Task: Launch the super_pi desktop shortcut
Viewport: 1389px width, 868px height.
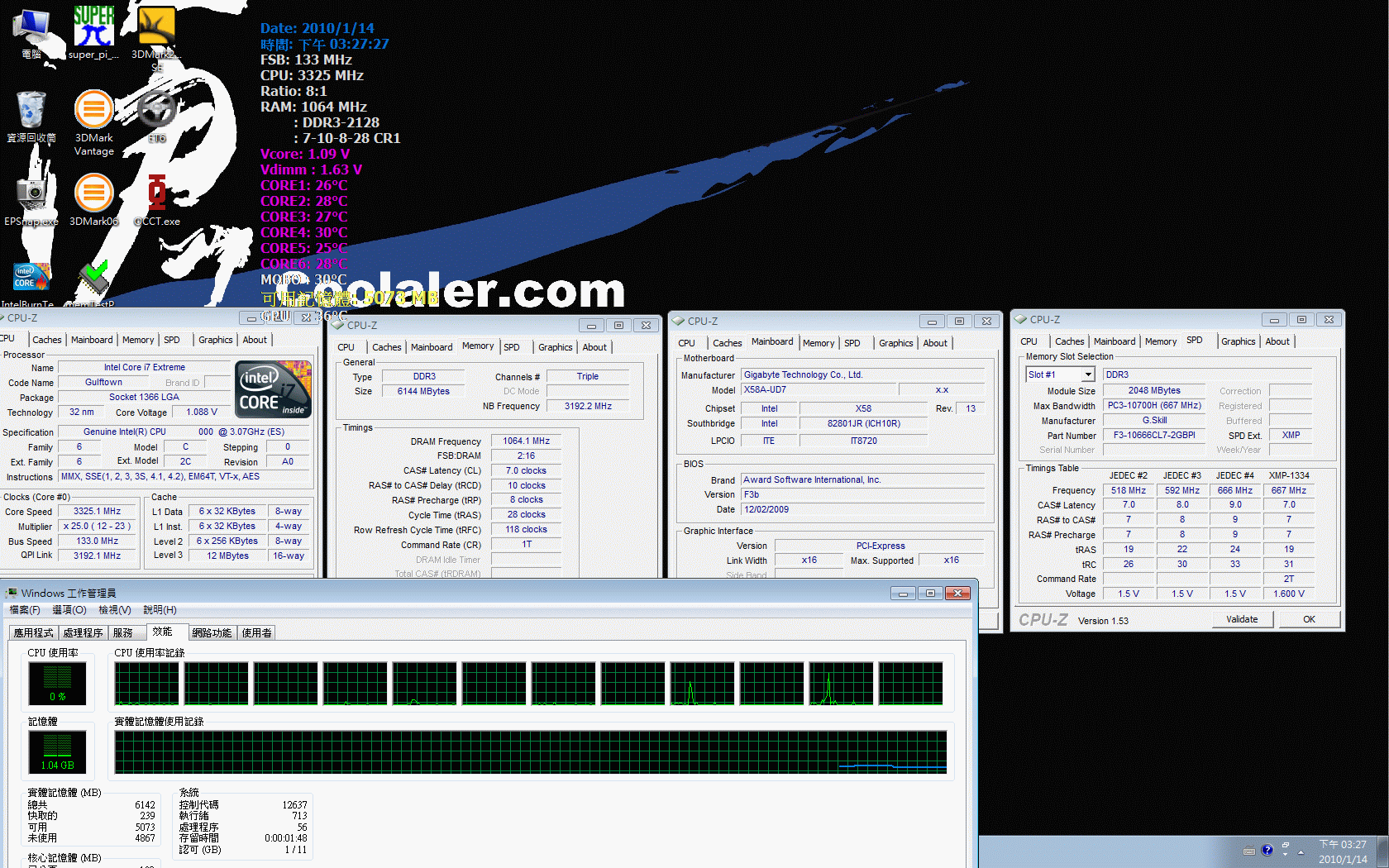Action: [x=93, y=33]
